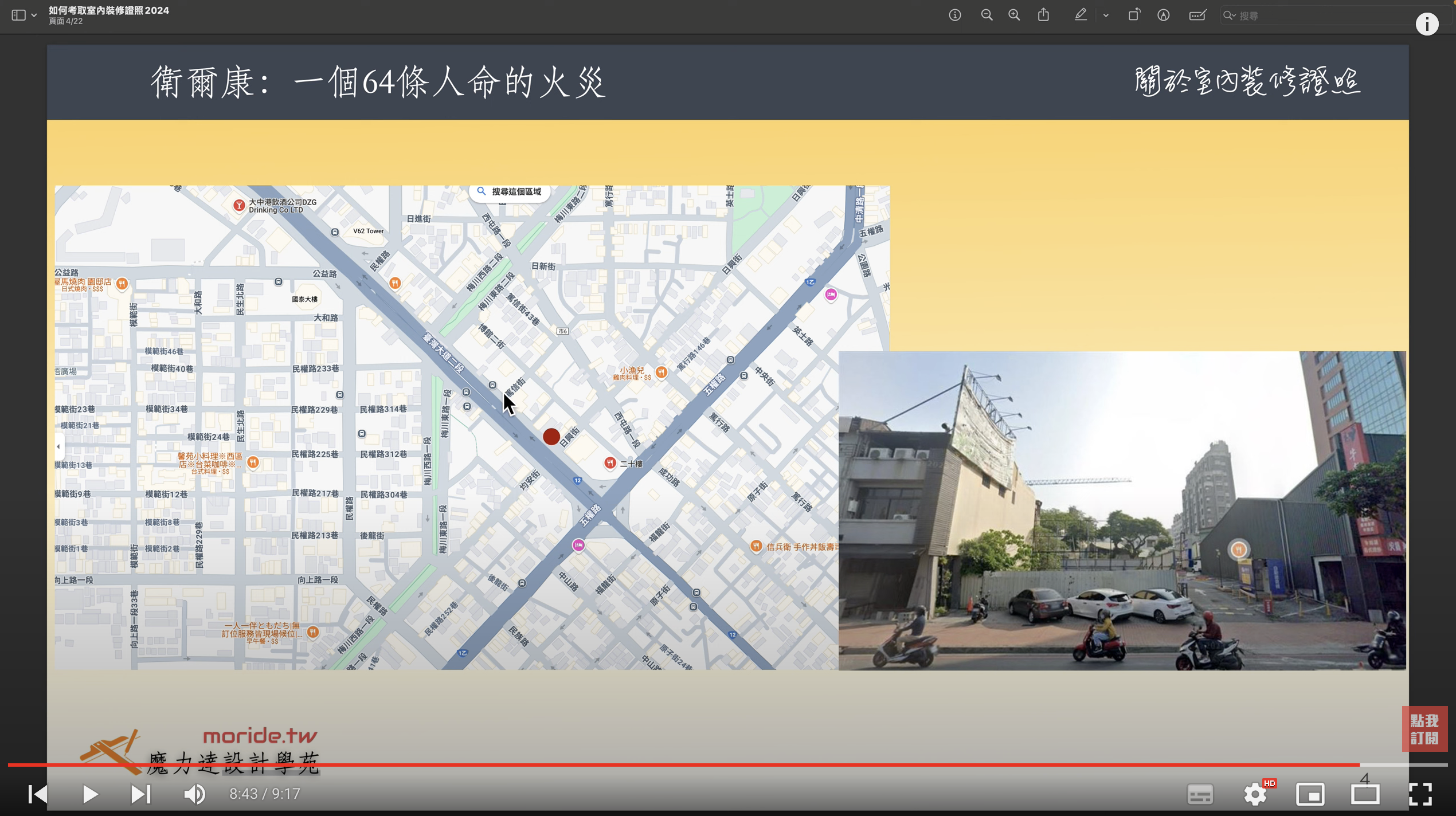Click the 日新街 street label
The image size is (1456, 816).
tap(543, 266)
